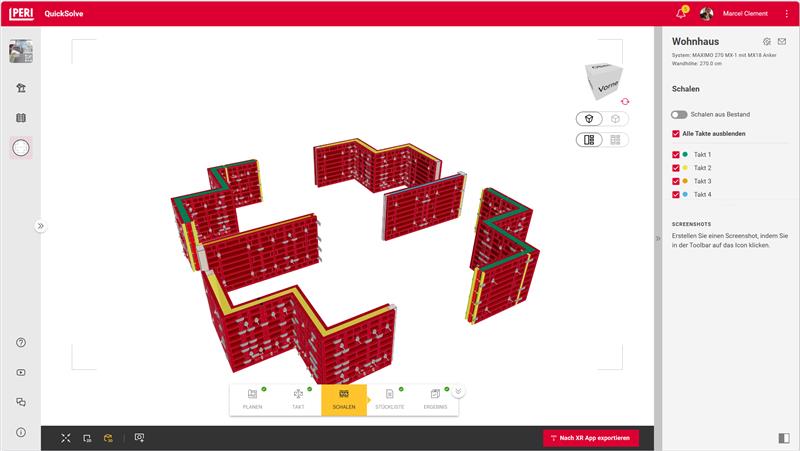Open the email icon next to Wohnhaus
Viewport: 800px width, 451px height.
782,41
